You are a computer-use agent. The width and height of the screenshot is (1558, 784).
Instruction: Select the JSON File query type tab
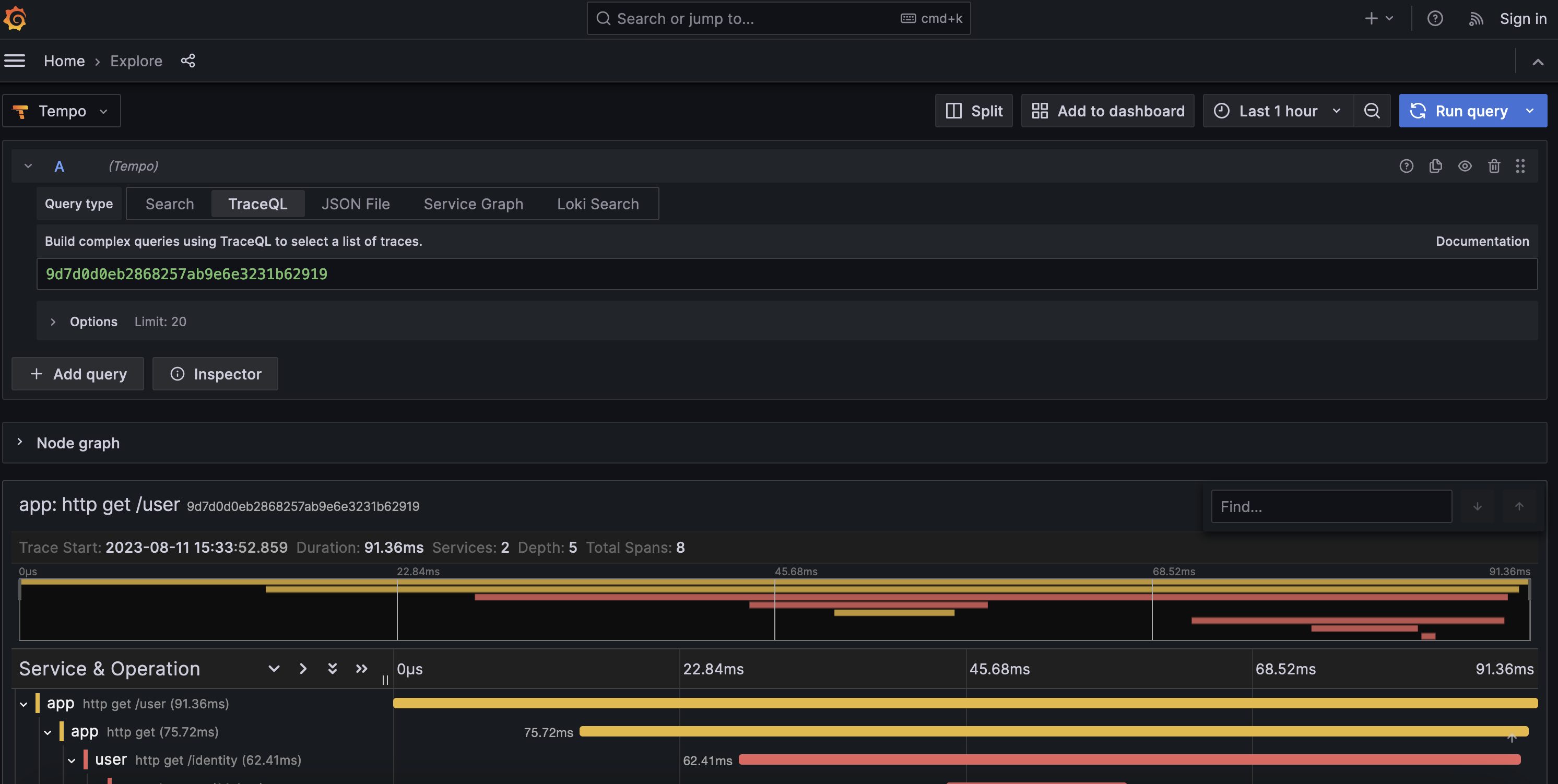pos(356,204)
